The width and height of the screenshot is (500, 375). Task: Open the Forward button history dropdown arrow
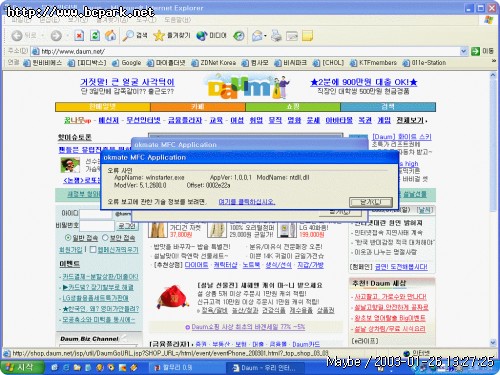coord(67,36)
